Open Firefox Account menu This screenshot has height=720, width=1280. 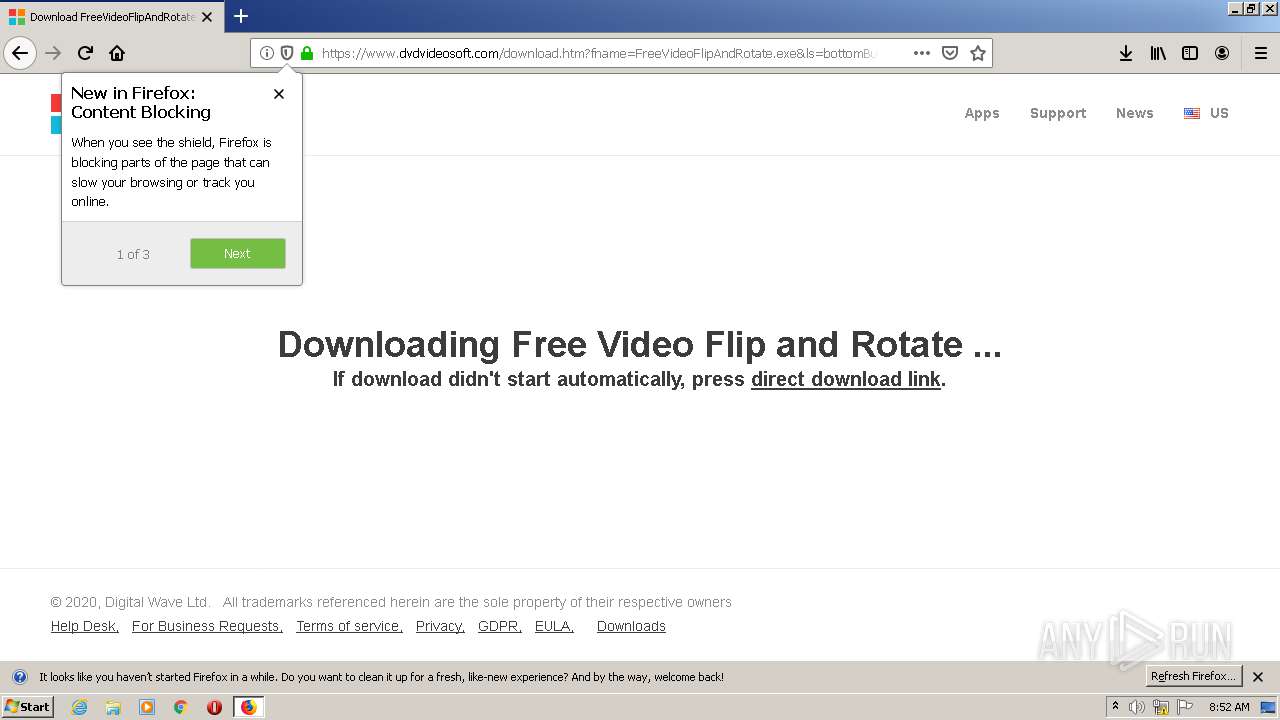[1222, 53]
